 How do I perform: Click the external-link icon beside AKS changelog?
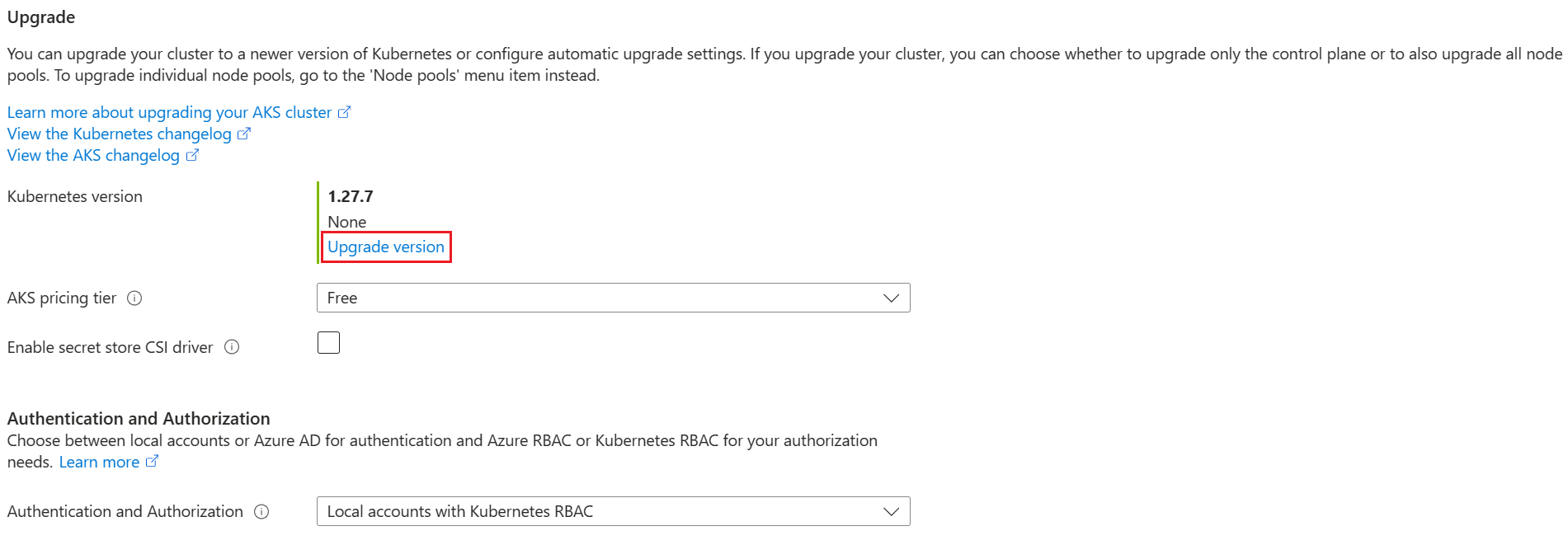pyautogui.click(x=192, y=155)
